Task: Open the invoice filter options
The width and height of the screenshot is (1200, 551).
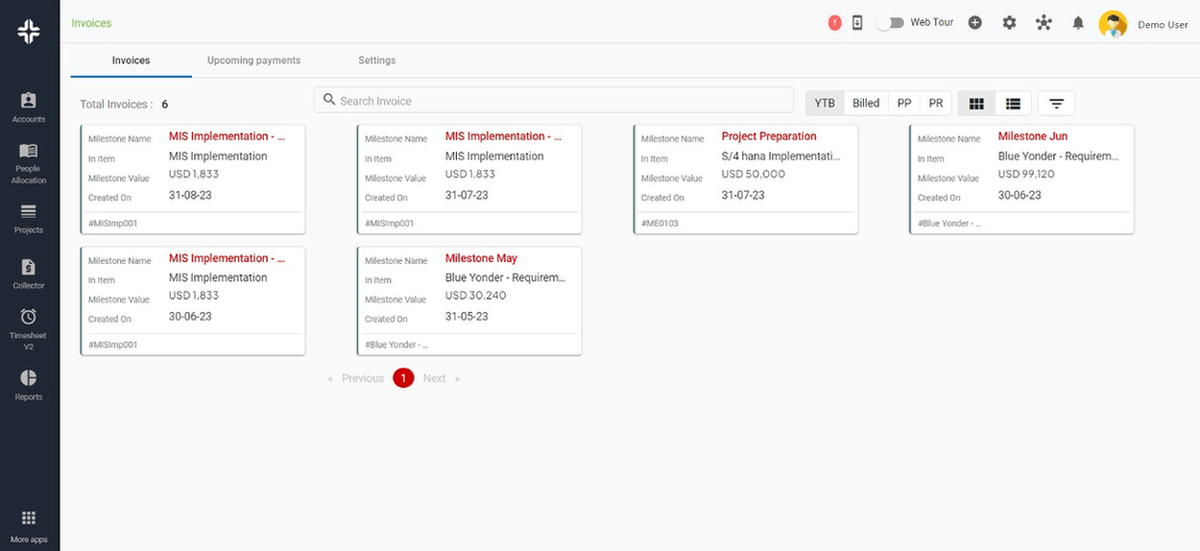Action: 1056,103
